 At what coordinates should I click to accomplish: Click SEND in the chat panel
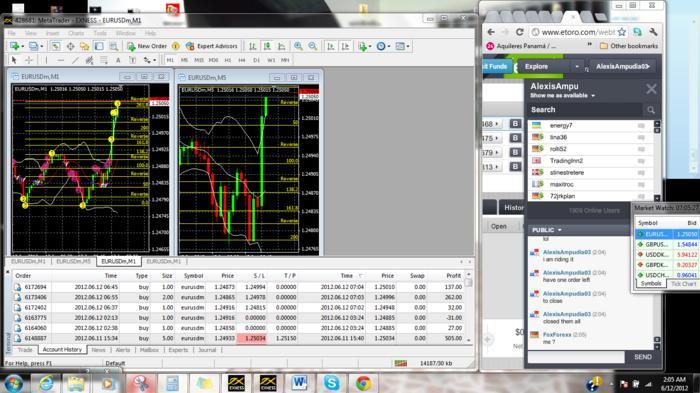point(643,357)
